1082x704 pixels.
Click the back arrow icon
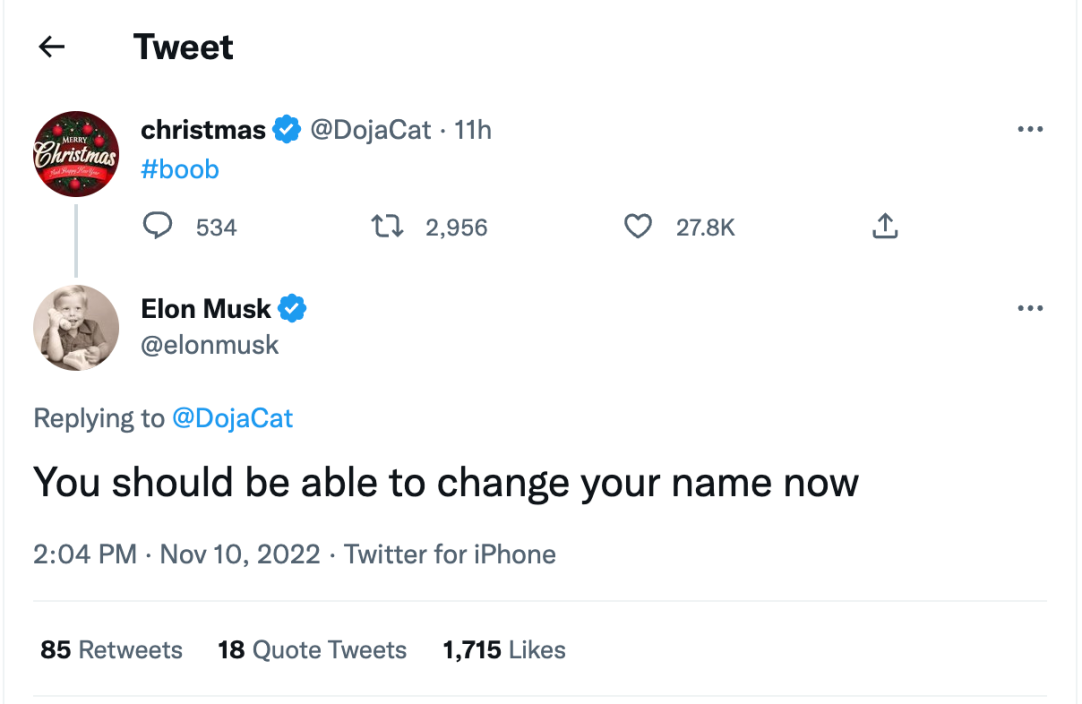pyautogui.click(x=51, y=47)
